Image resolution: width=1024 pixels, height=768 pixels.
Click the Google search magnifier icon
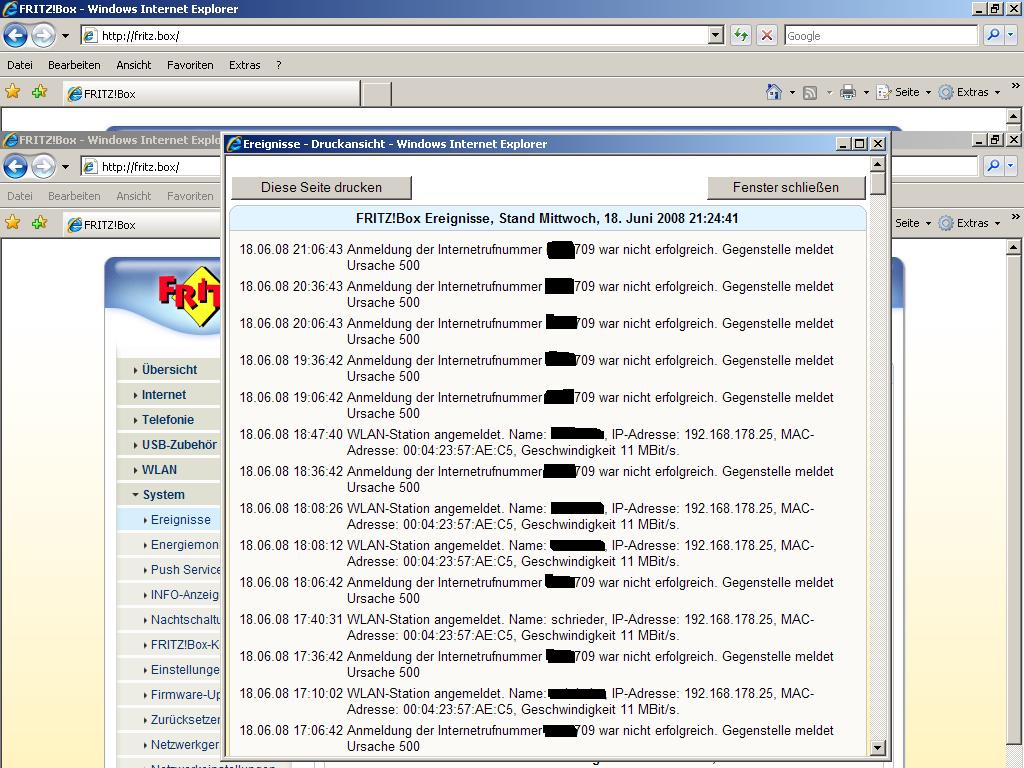[993, 36]
